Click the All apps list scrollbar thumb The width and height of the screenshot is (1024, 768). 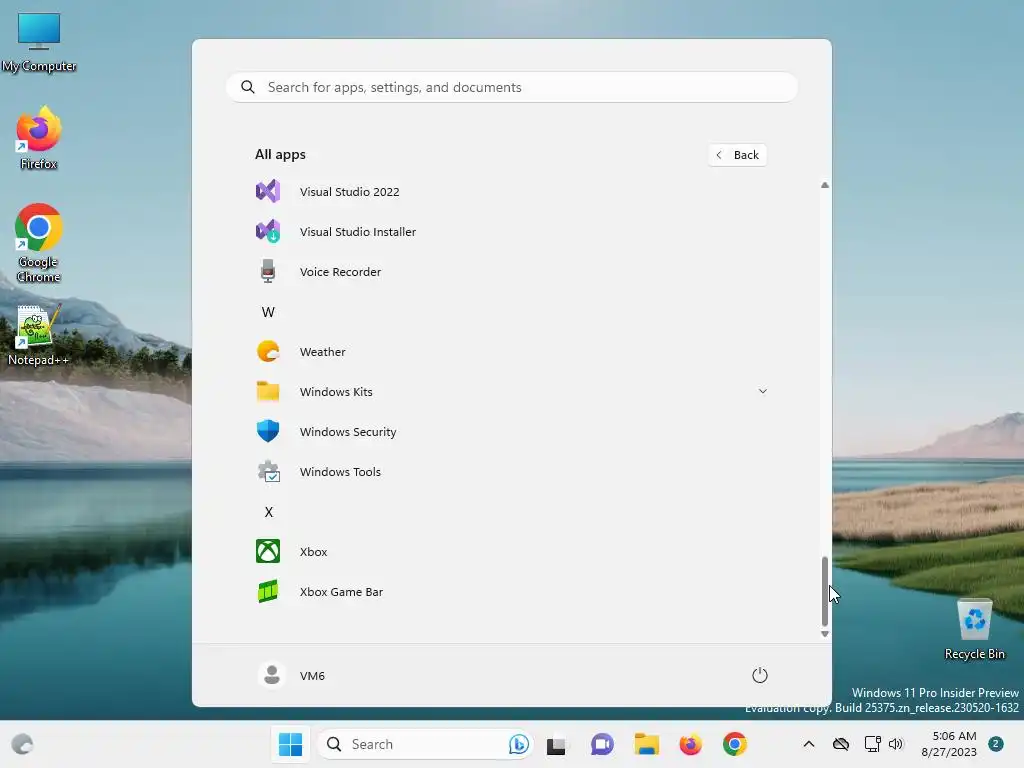tap(824, 590)
